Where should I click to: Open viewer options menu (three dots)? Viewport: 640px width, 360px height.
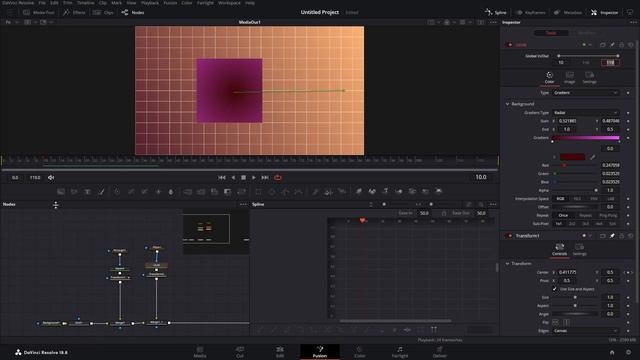[493, 22]
